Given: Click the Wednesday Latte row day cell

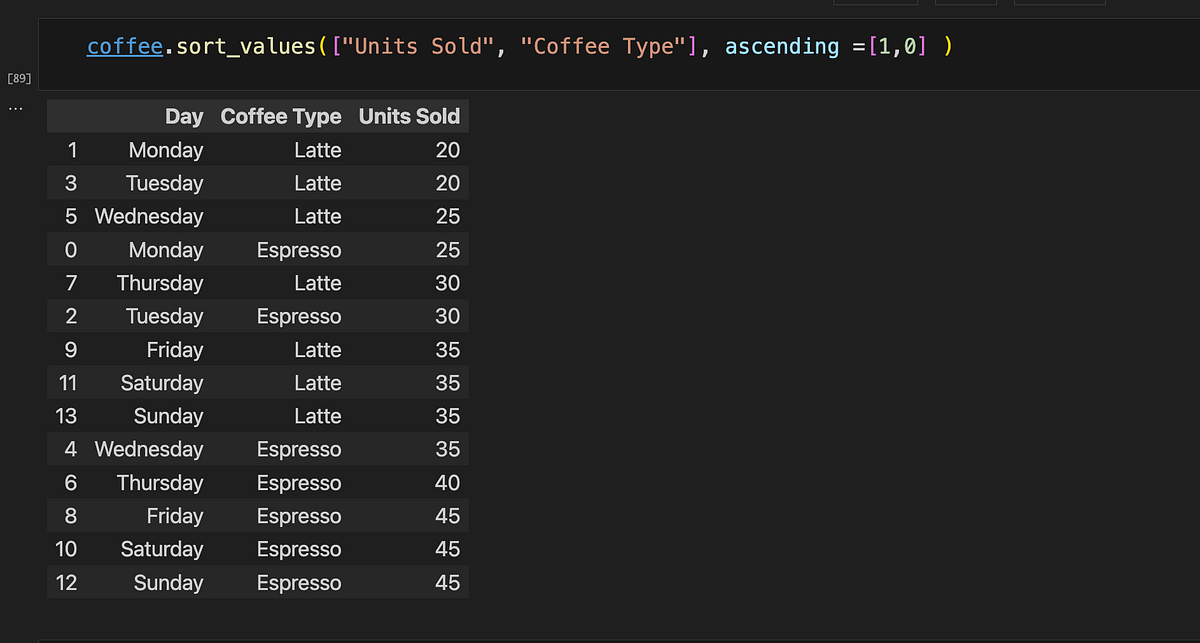Looking at the screenshot, I should [149, 216].
